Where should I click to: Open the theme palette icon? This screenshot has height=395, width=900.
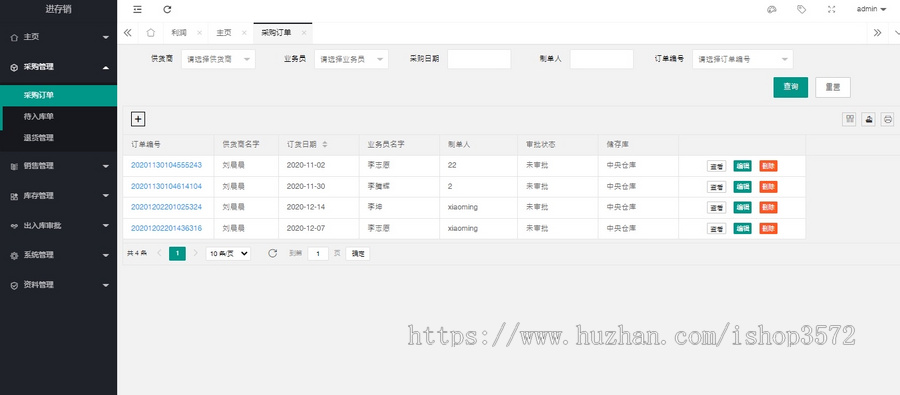tap(772, 9)
